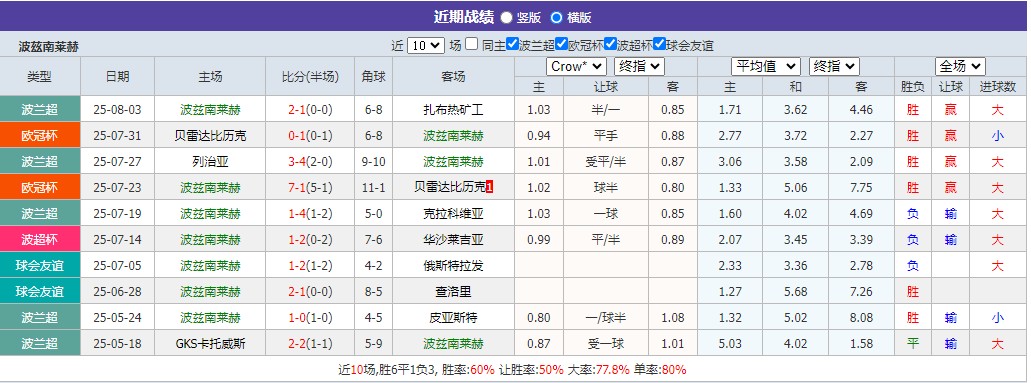Click the 角球 column header

pos(373,76)
